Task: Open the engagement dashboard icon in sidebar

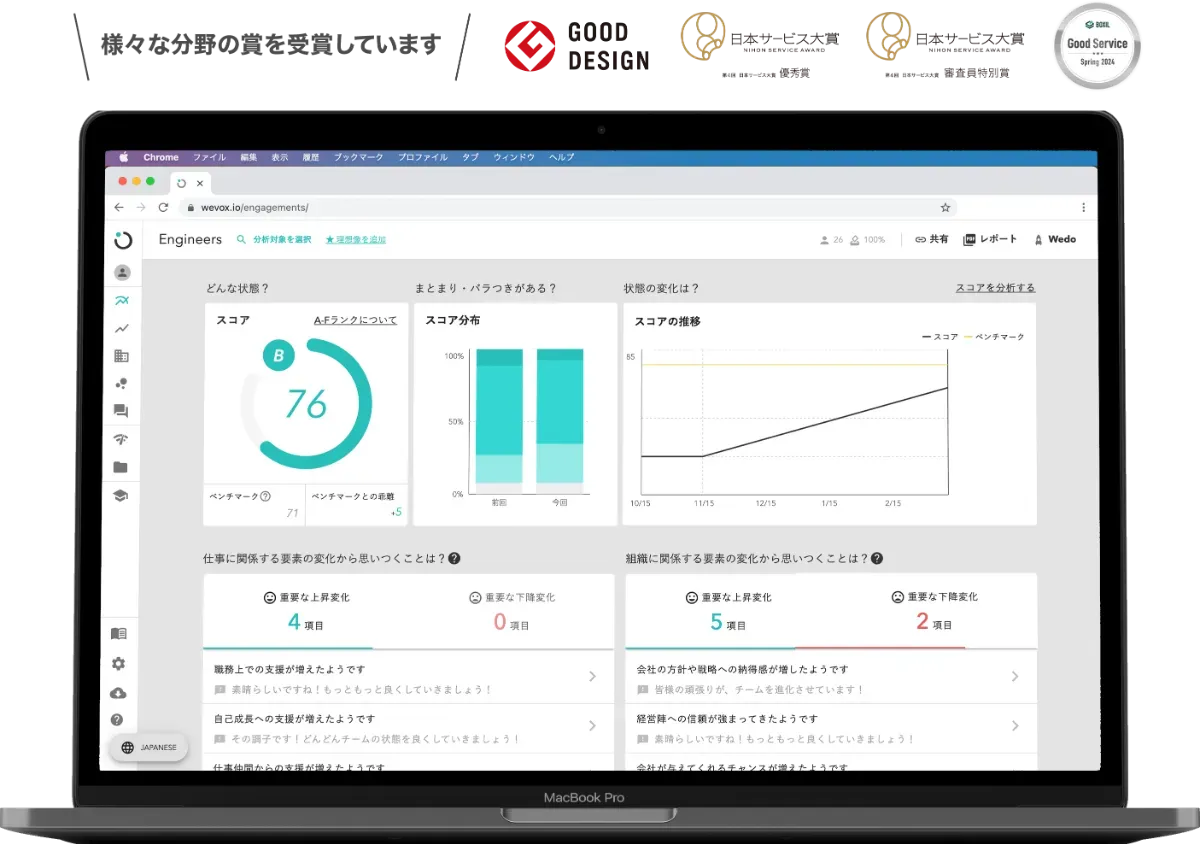Action: (x=122, y=300)
